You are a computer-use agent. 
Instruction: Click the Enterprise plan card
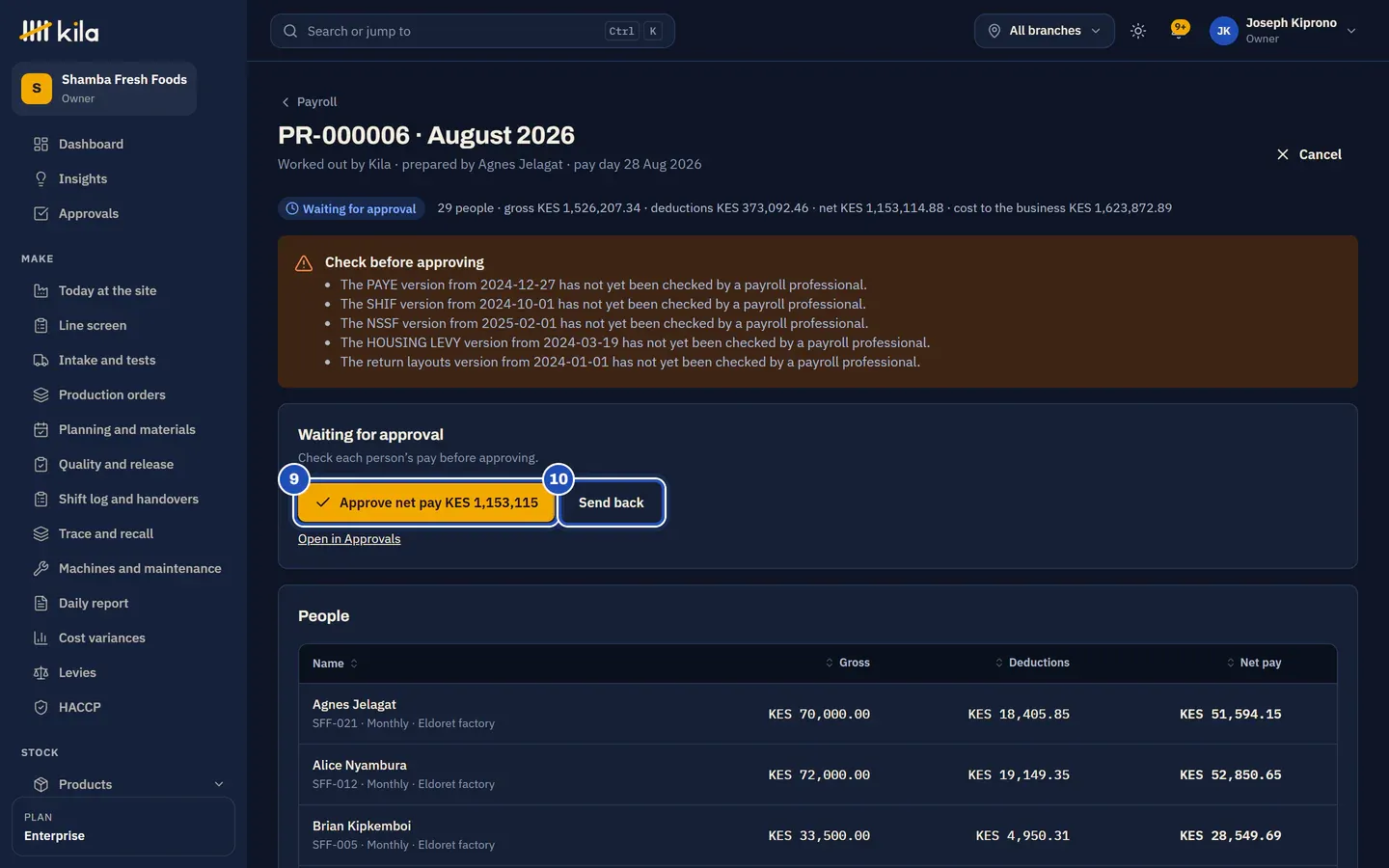coord(123,827)
